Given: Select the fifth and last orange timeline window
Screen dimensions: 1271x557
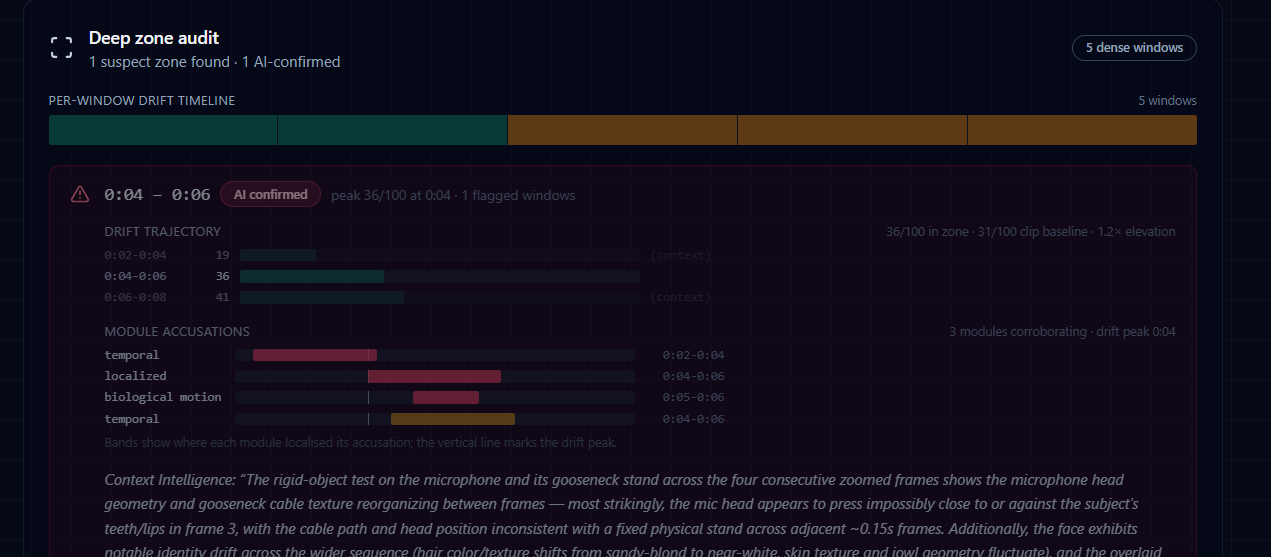Looking at the screenshot, I should pyautogui.click(x=1082, y=130).
